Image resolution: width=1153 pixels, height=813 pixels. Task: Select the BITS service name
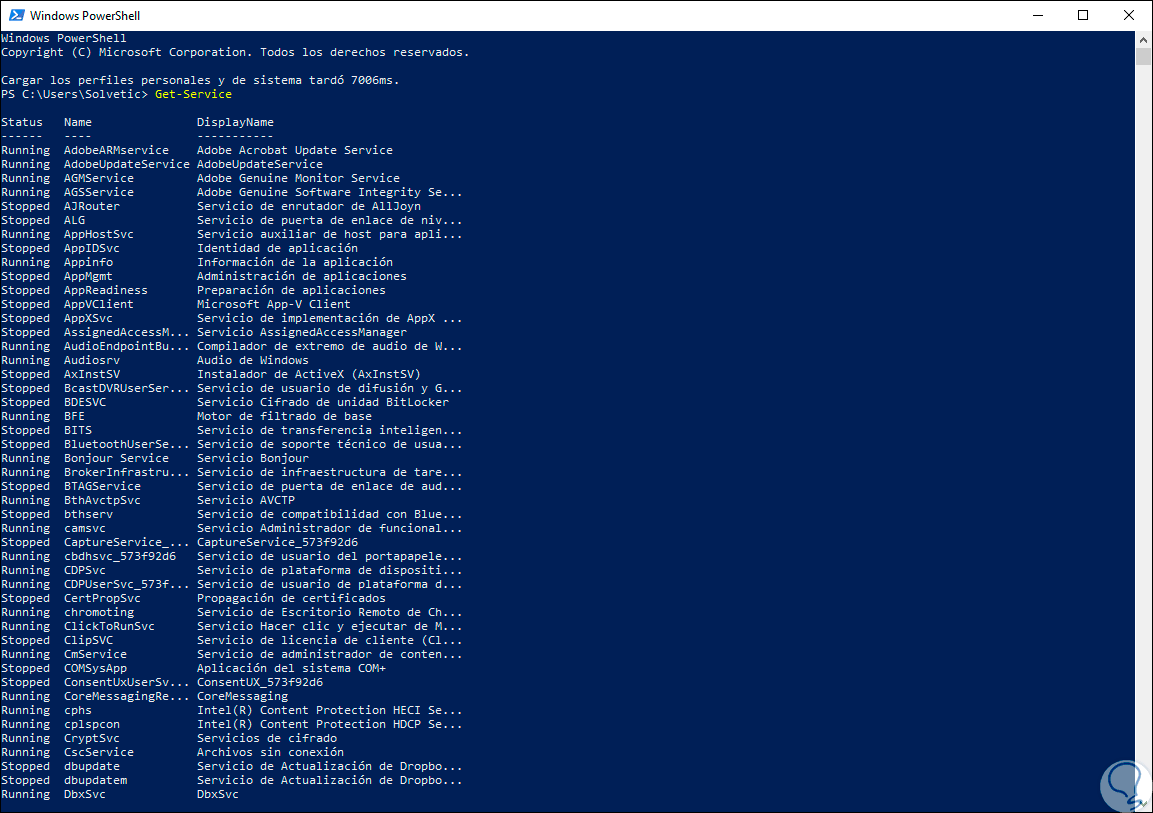78,430
